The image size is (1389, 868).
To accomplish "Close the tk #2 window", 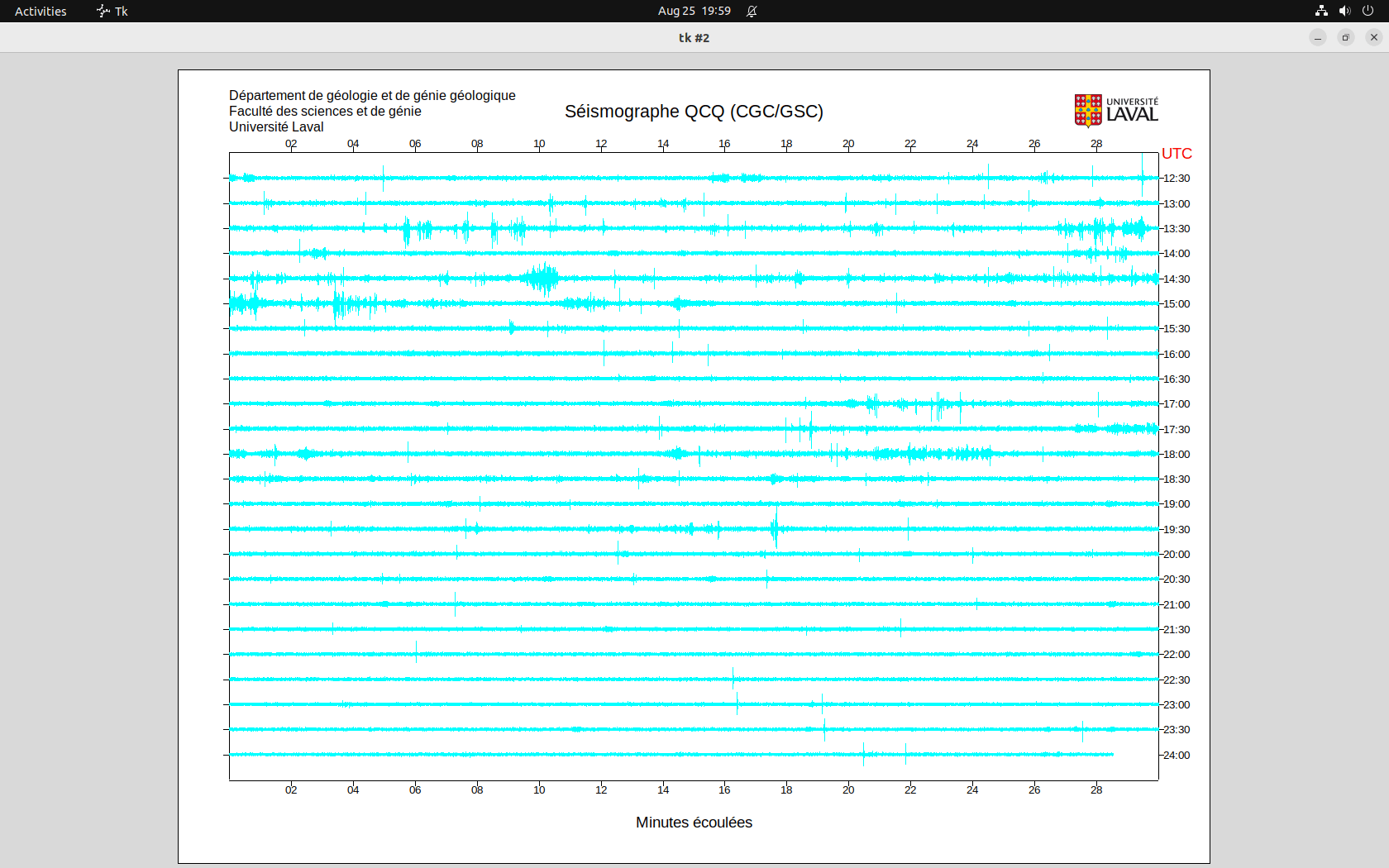I will (x=1374, y=37).
